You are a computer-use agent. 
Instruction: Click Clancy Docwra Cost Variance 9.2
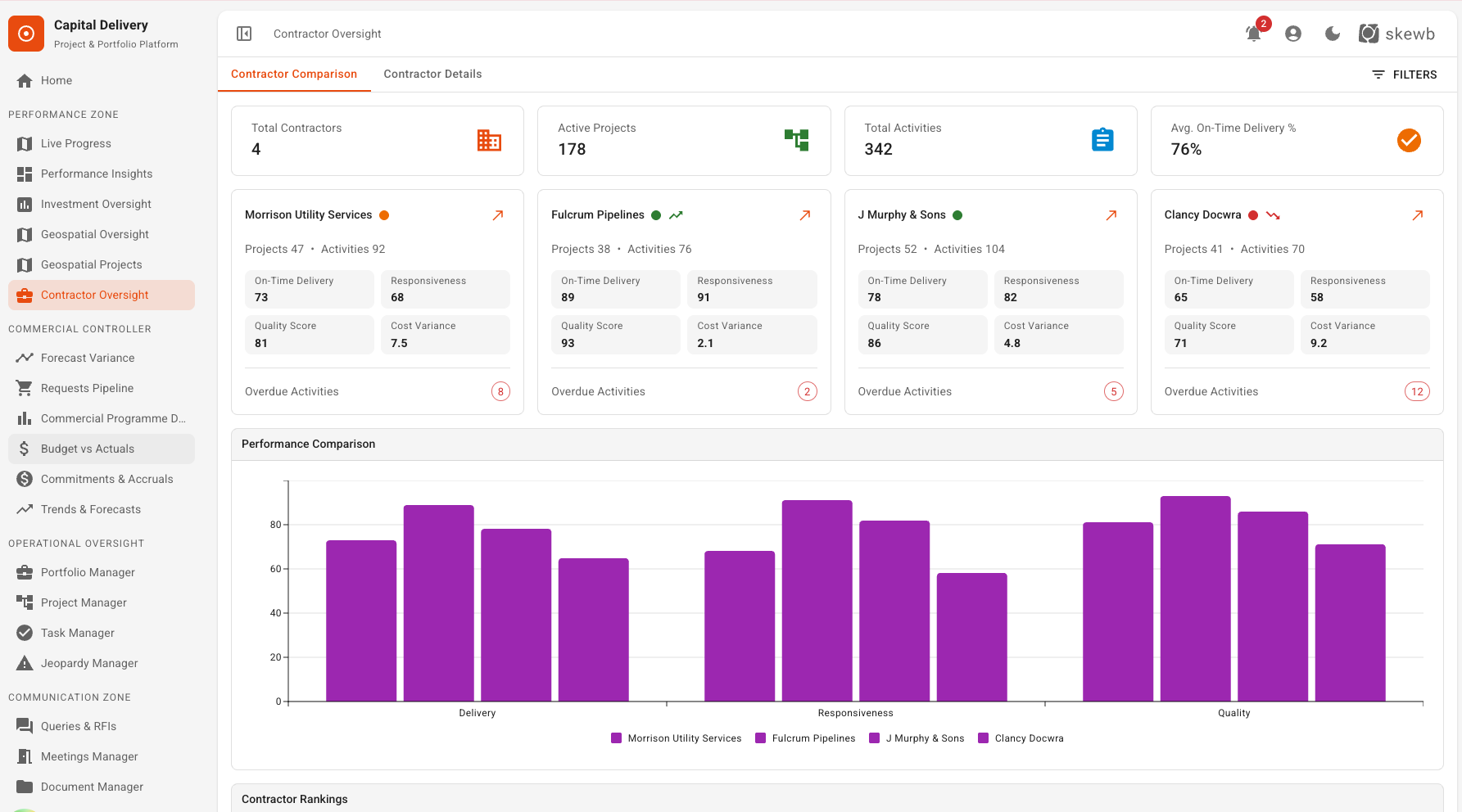click(1365, 335)
